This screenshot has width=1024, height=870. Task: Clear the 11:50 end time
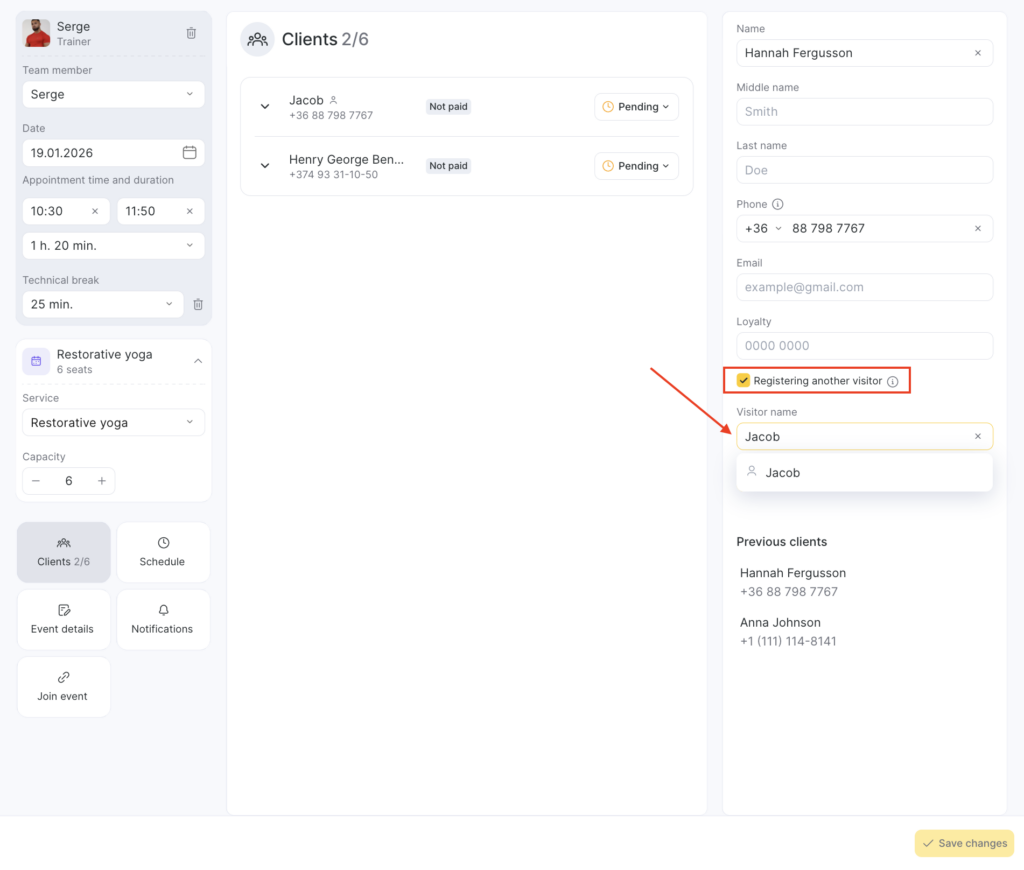coord(190,211)
